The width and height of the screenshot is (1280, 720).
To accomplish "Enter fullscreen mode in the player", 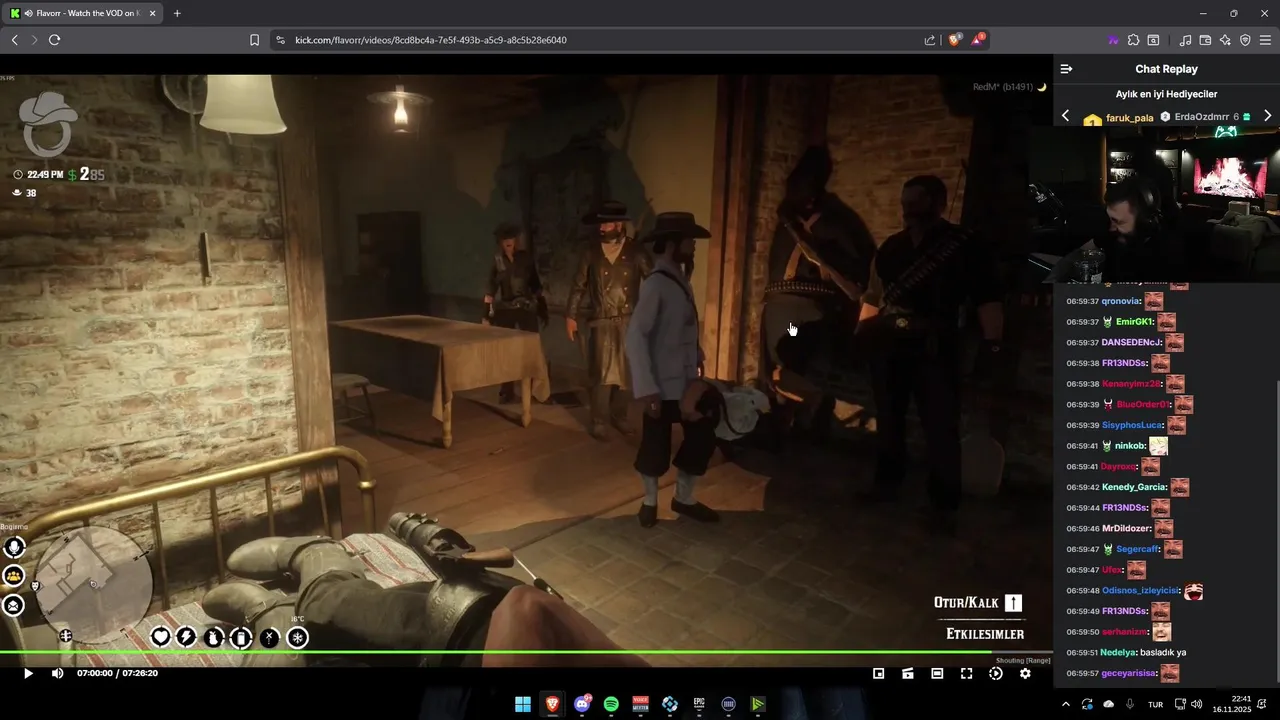I will coord(966,673).
